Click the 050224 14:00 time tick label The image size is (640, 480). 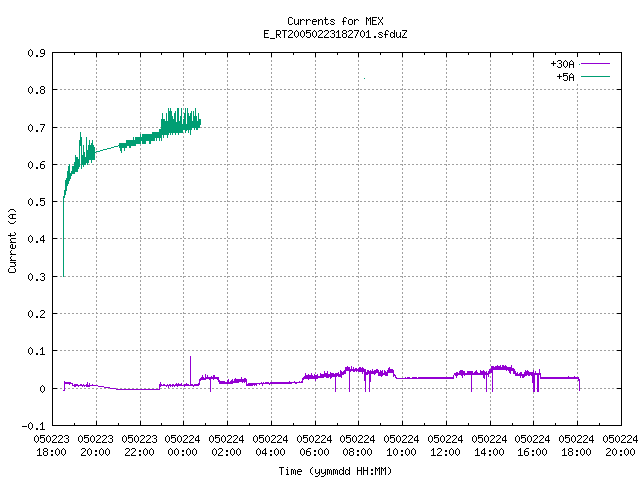(x=489, y=446)
